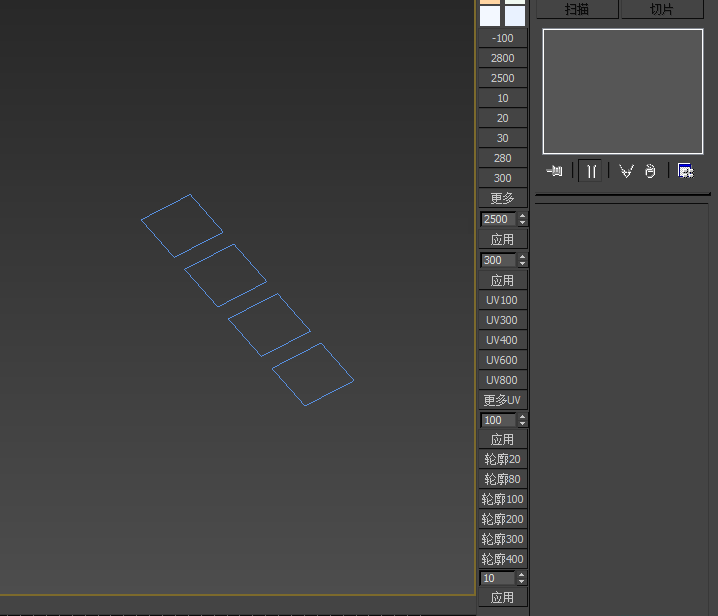This screenshot has height=616, width=718.
Task: Open Configure Modifier Sets icon
Action: tap(685, 171)
